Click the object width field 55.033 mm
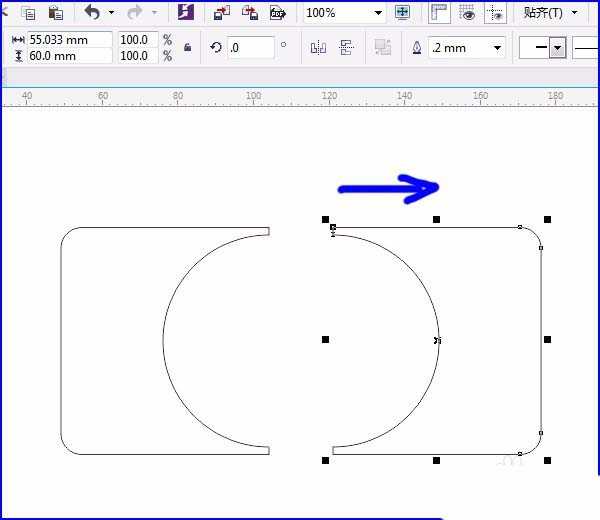The width and height of the screenshot is (600, 520). click(x=70, y=40)
